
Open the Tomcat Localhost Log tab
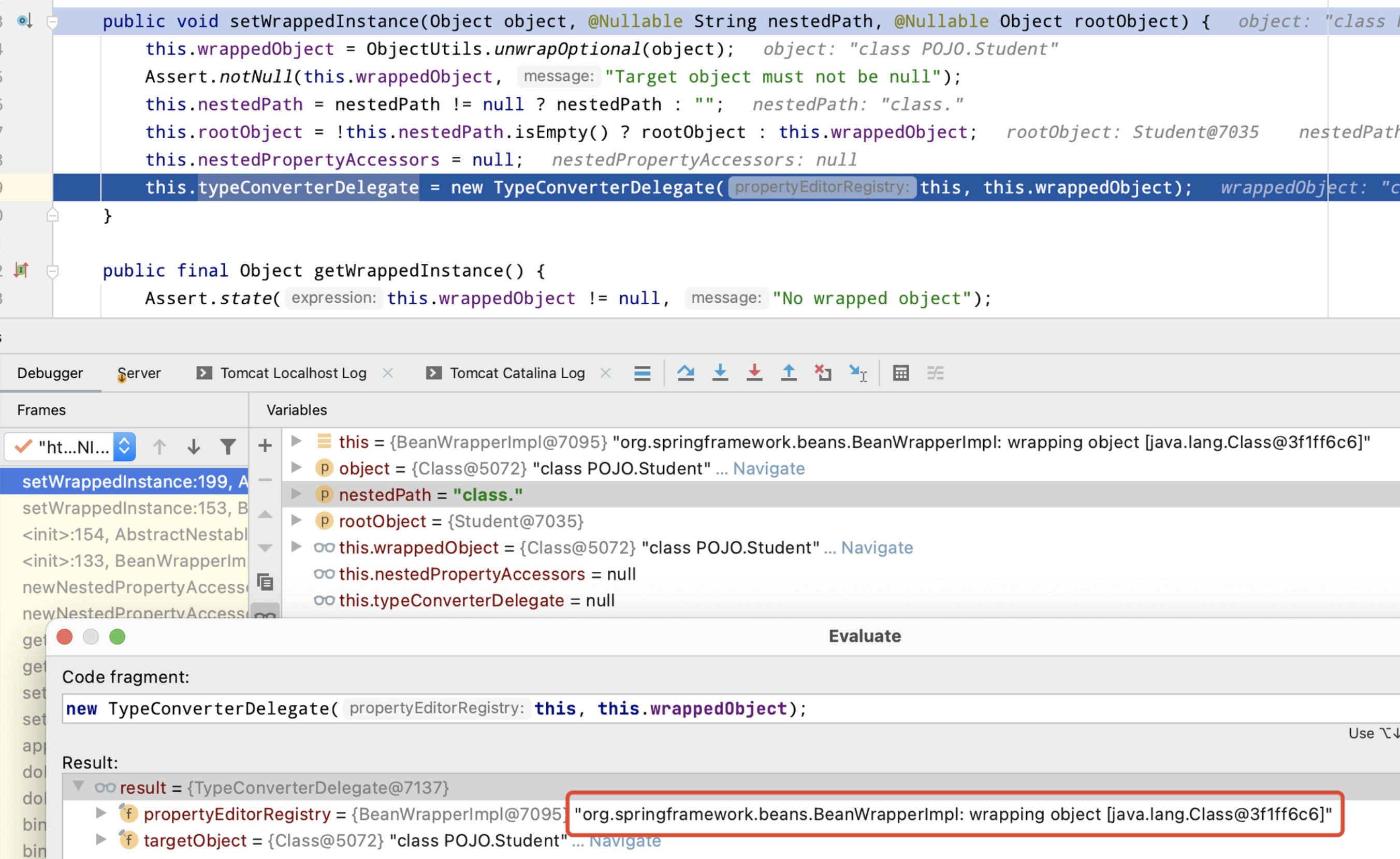293,373
